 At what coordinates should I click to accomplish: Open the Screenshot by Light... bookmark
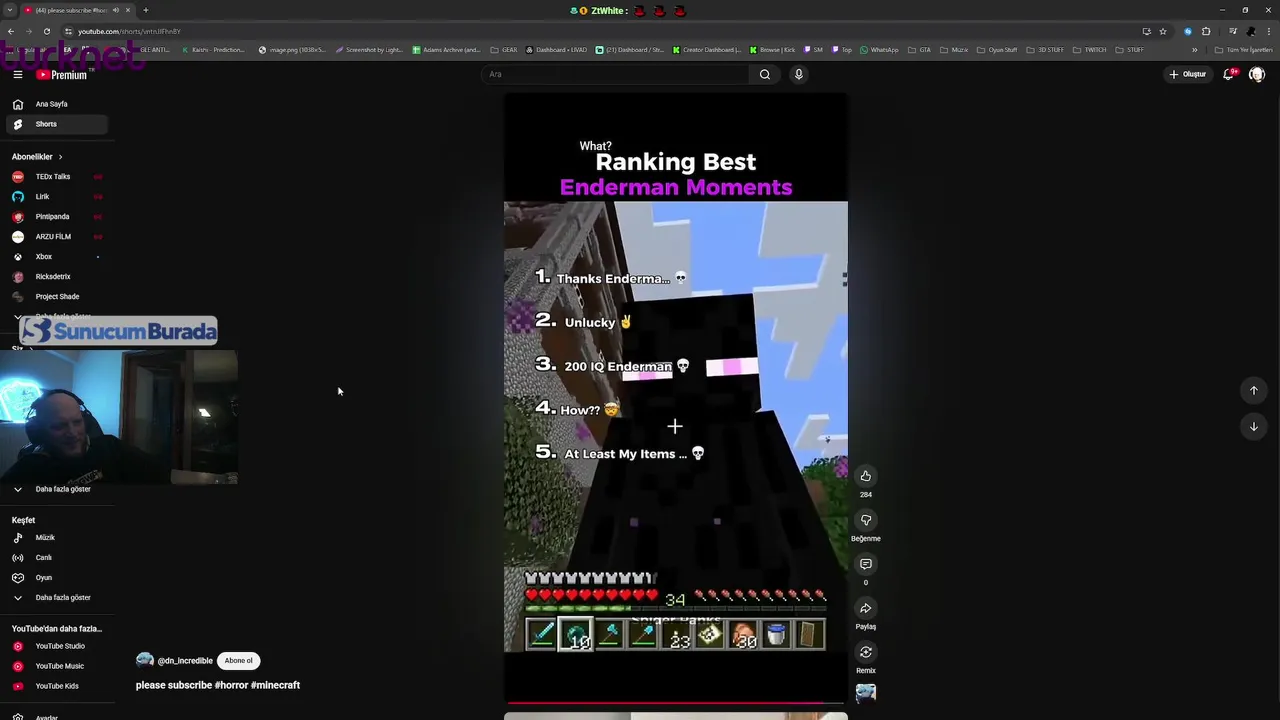click(369, 49)
